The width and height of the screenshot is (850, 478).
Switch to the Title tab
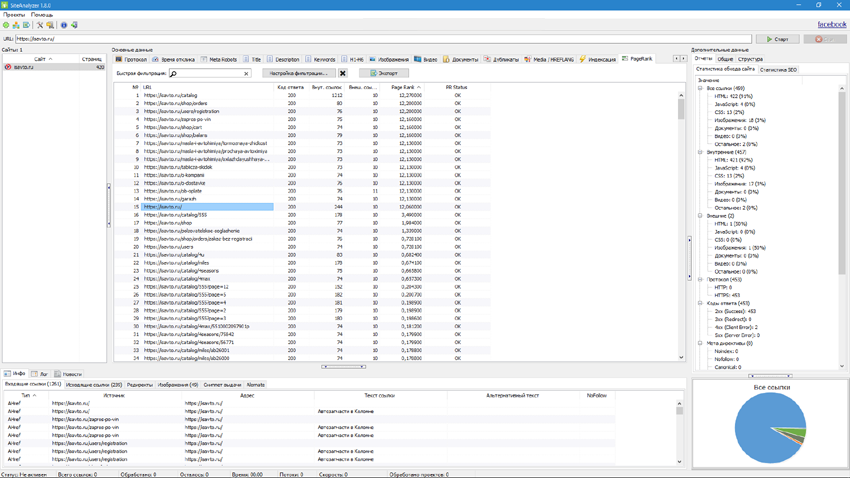pyautogui.click(x=253, y=59)
